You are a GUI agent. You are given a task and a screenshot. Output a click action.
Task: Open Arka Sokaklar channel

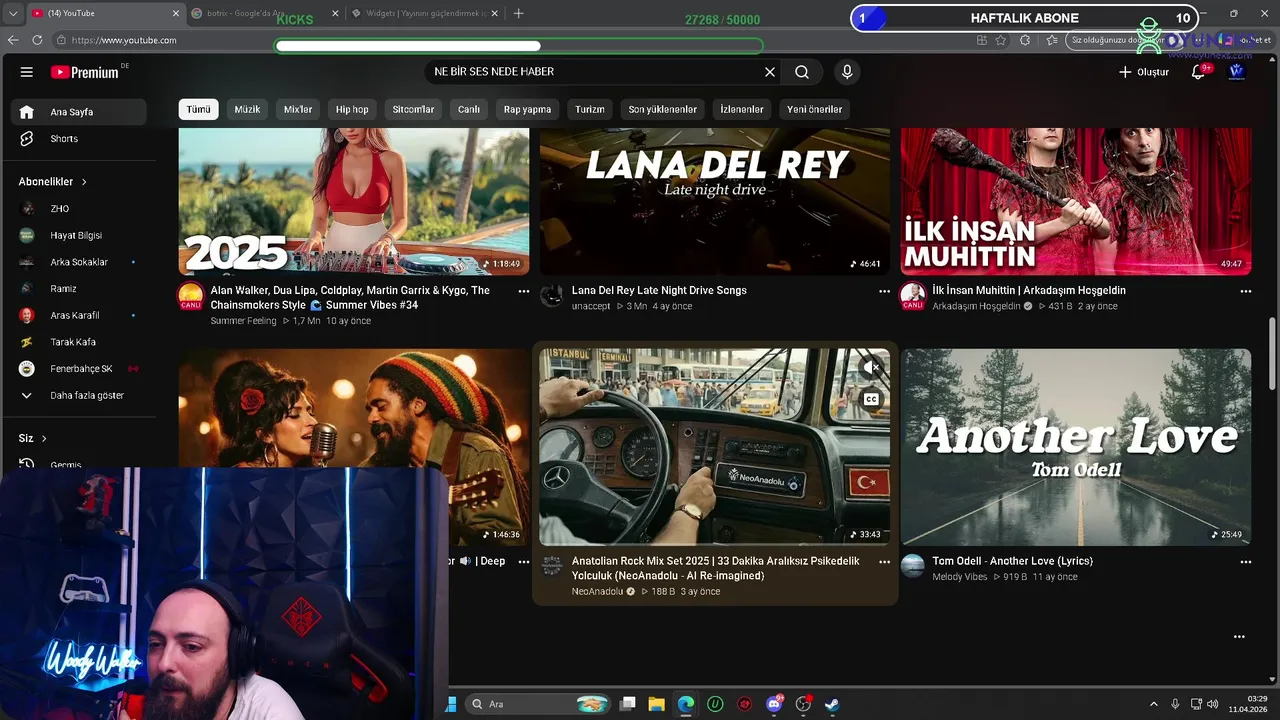click(x=79, y=262)
